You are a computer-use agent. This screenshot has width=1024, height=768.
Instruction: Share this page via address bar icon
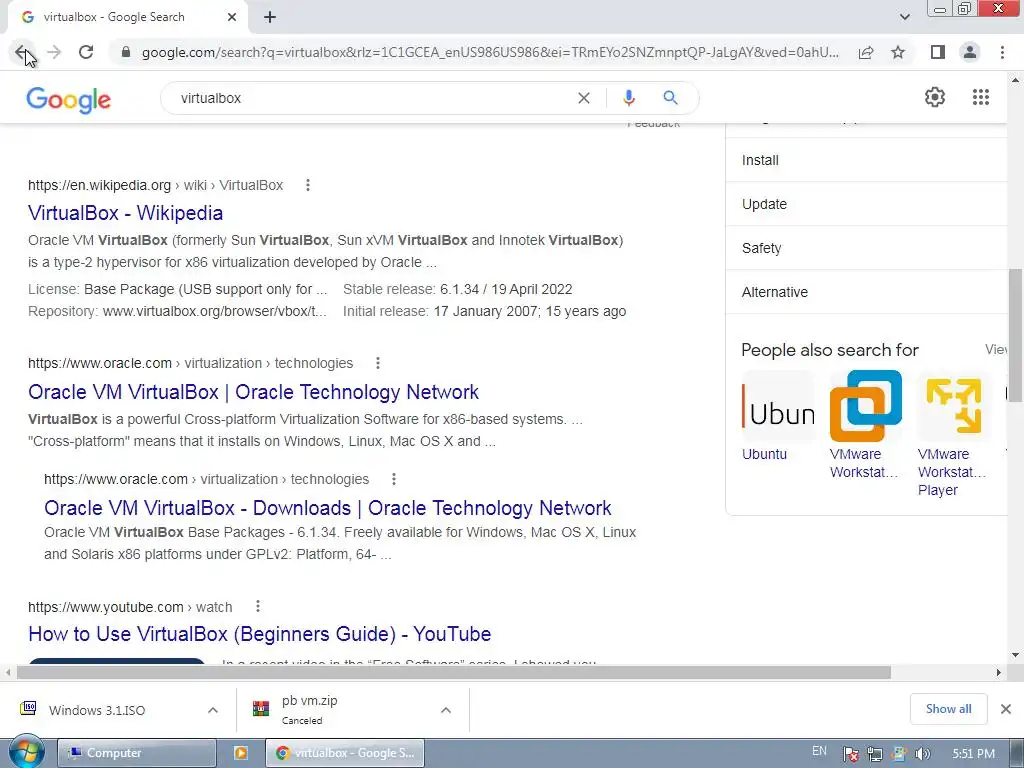(866, 52)
